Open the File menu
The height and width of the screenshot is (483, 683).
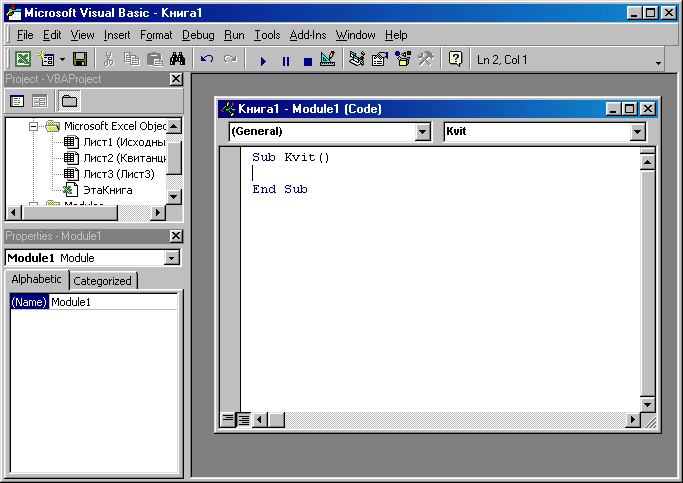coord(25,35)
